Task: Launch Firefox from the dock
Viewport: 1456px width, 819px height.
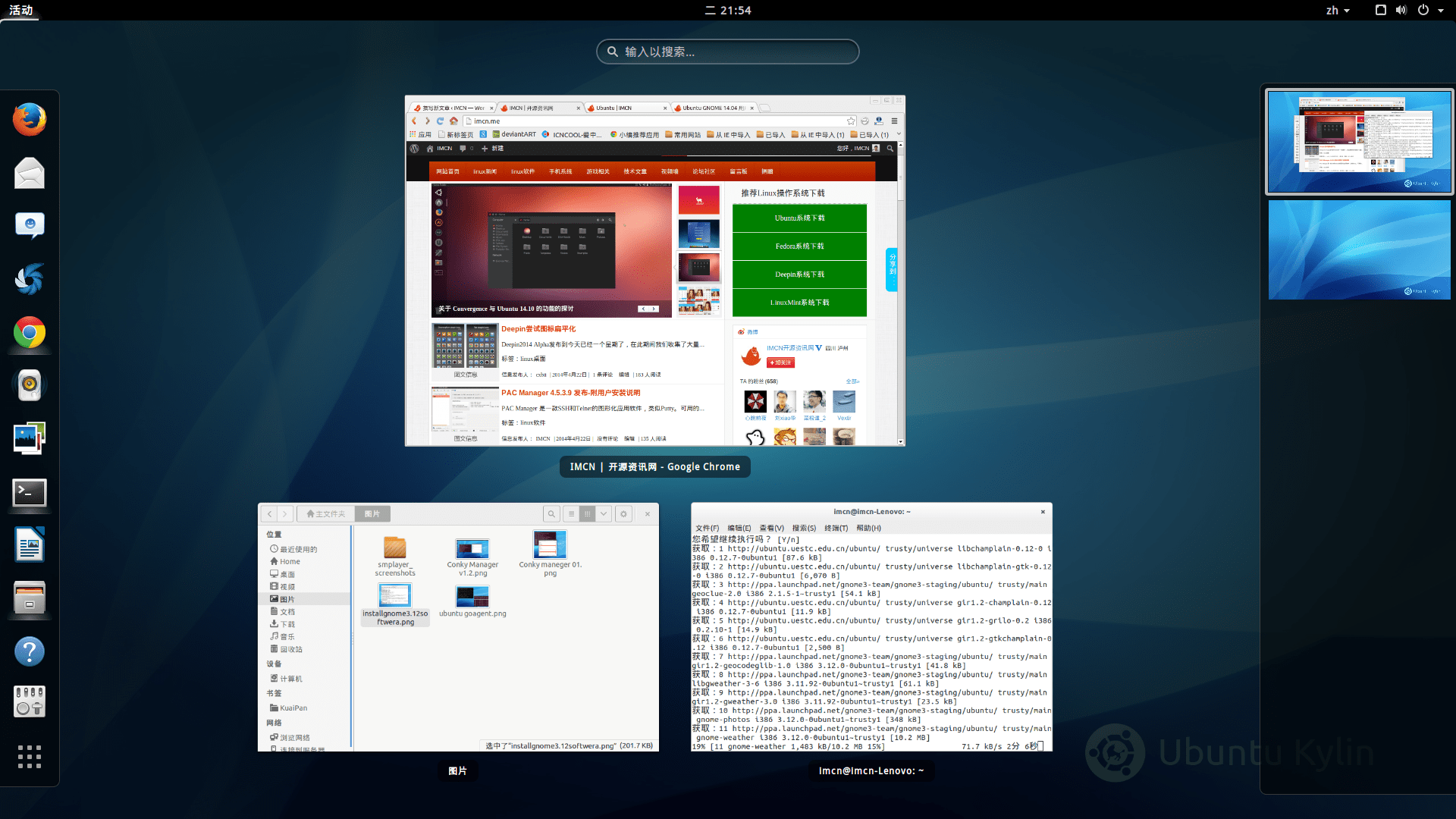Action: (30, 120)
